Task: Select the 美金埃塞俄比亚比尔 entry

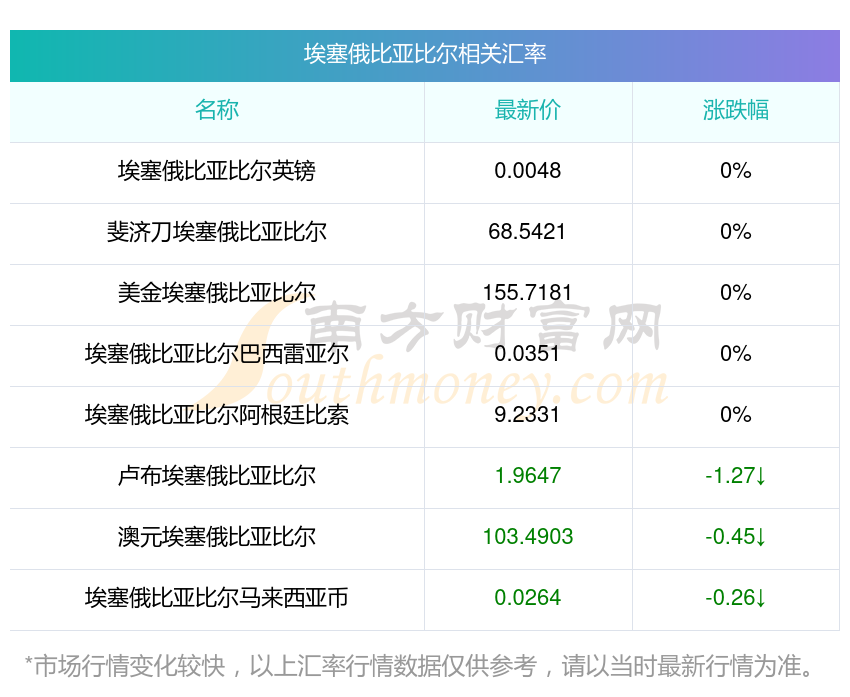Action: (x=217, y=293)
